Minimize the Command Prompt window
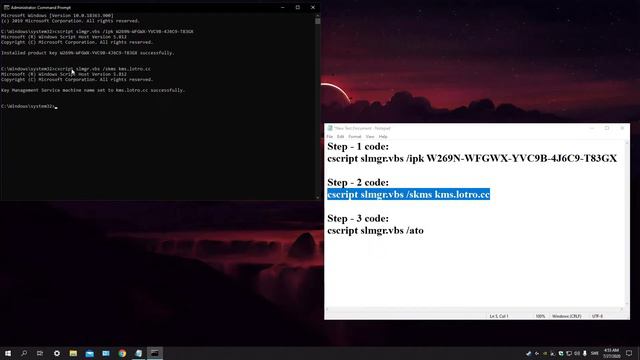The height and width of the screenshot is (360, 640). 283,7
